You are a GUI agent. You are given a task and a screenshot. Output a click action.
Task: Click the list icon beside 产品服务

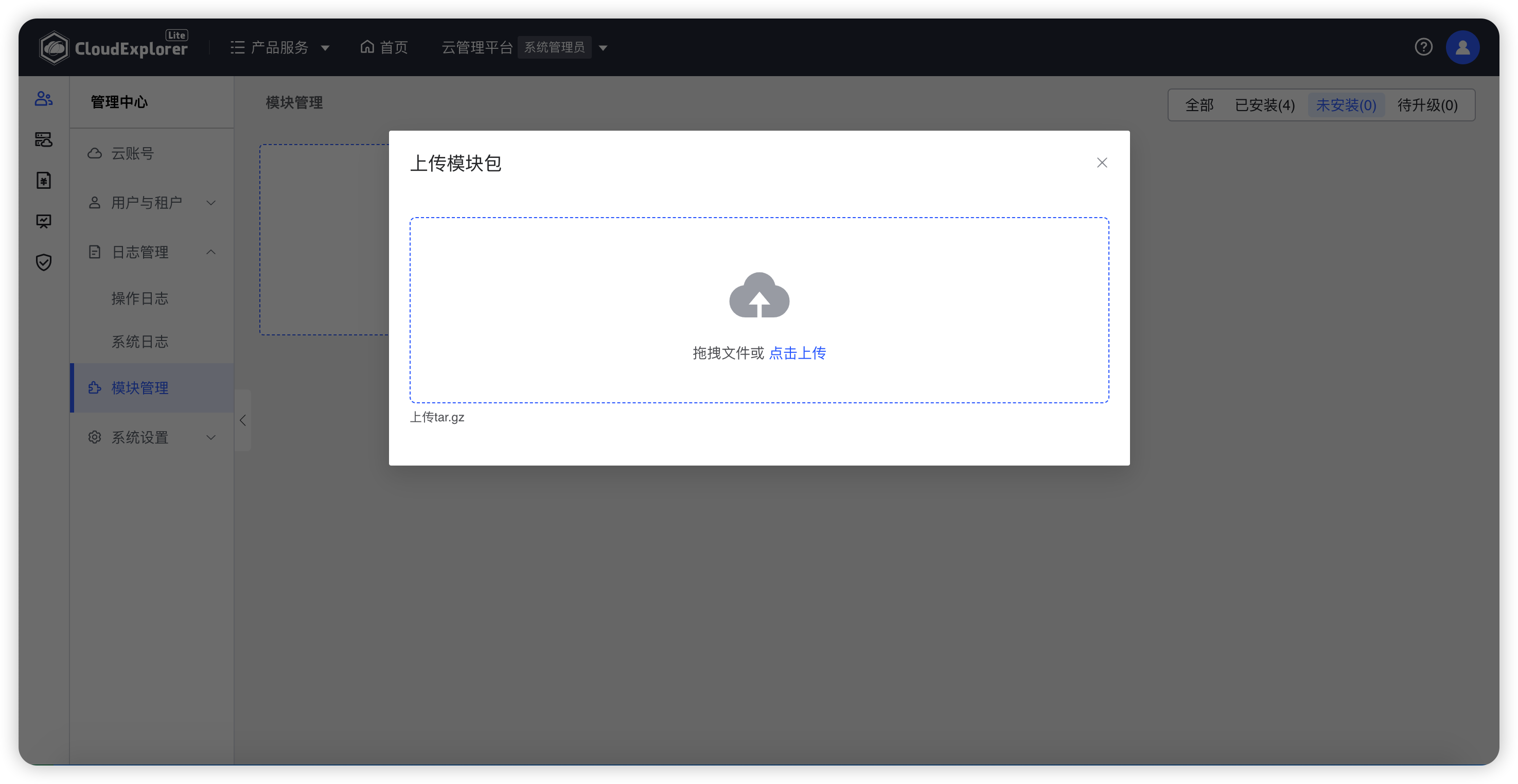click(238, 47)
